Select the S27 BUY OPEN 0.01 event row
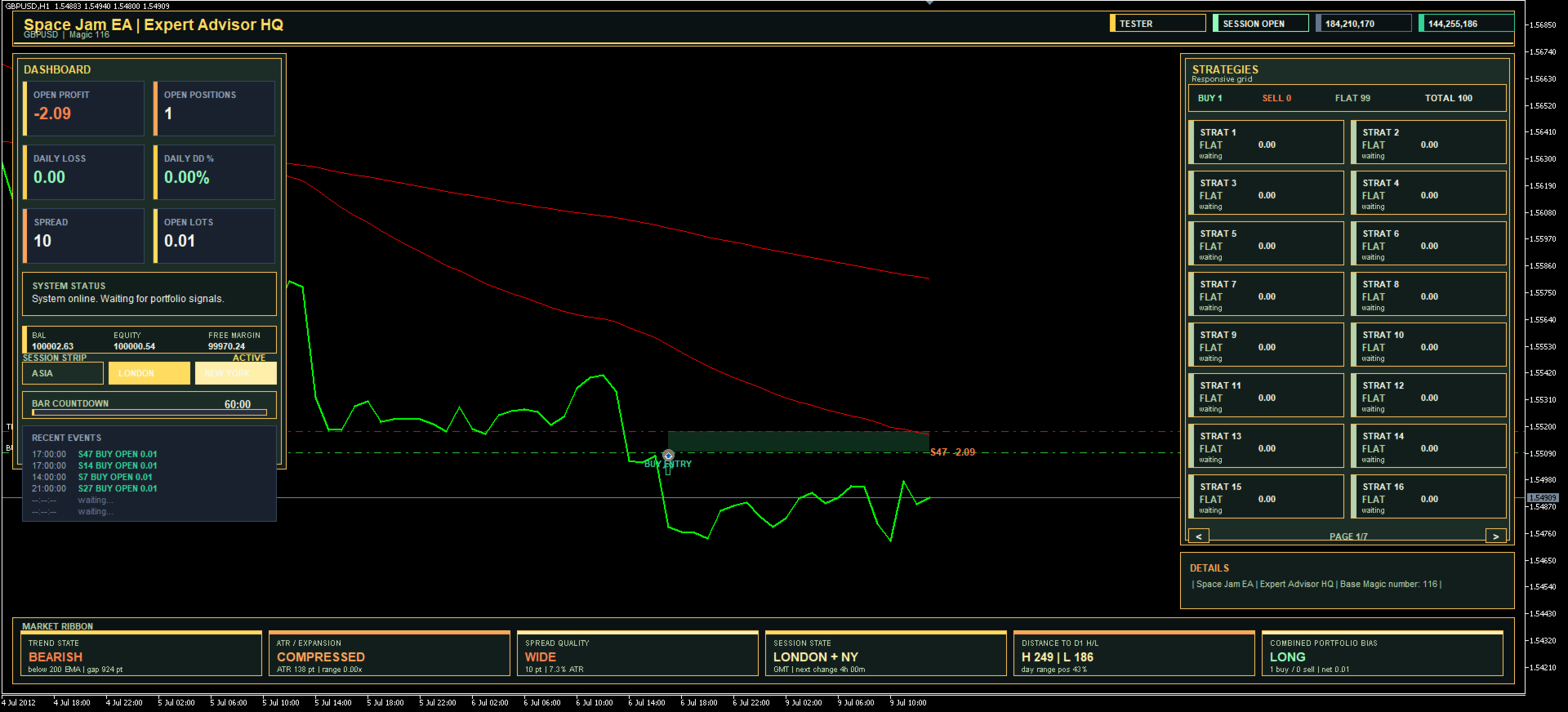Image resolution: width=1568 pixels, height=712 pixels. (95, 488)
